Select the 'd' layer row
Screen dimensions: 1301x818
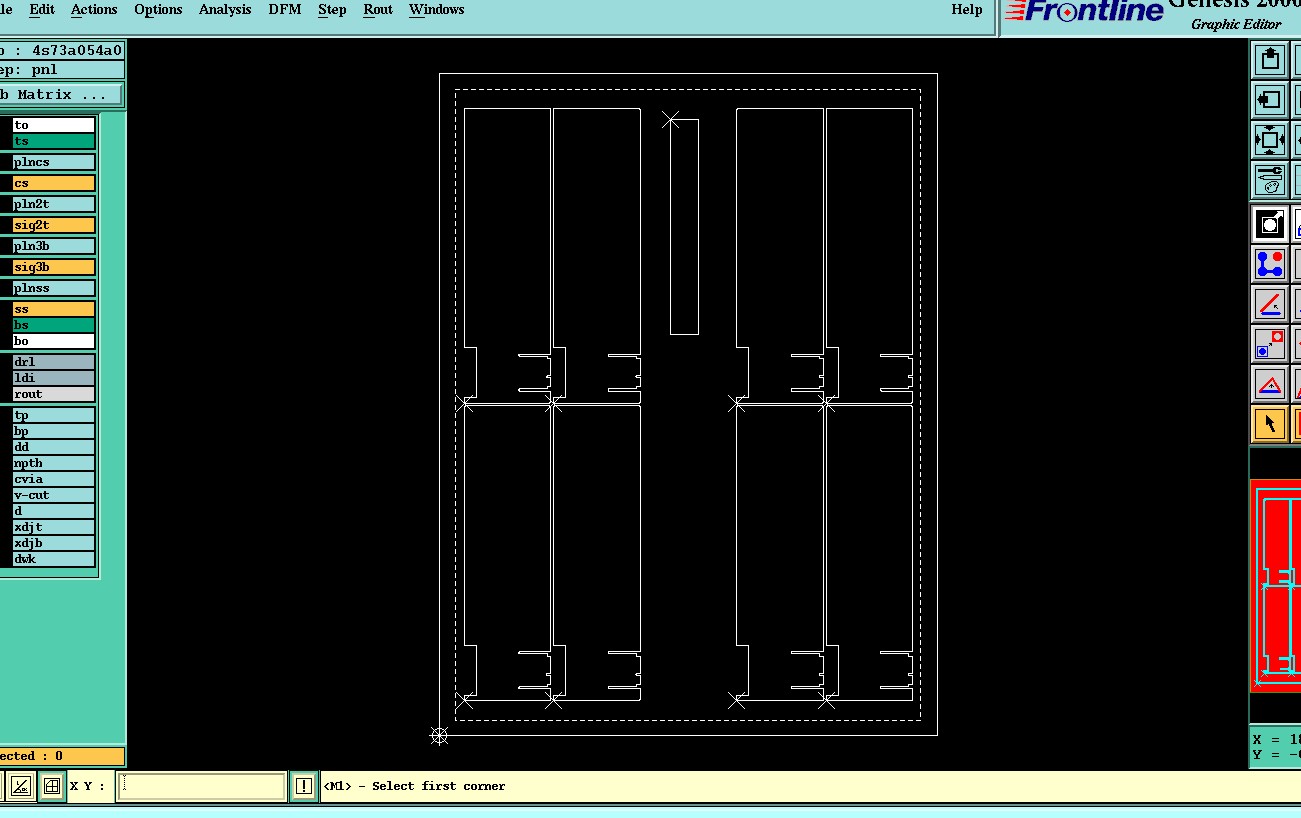pyautogui.click(x=54, y=511)
